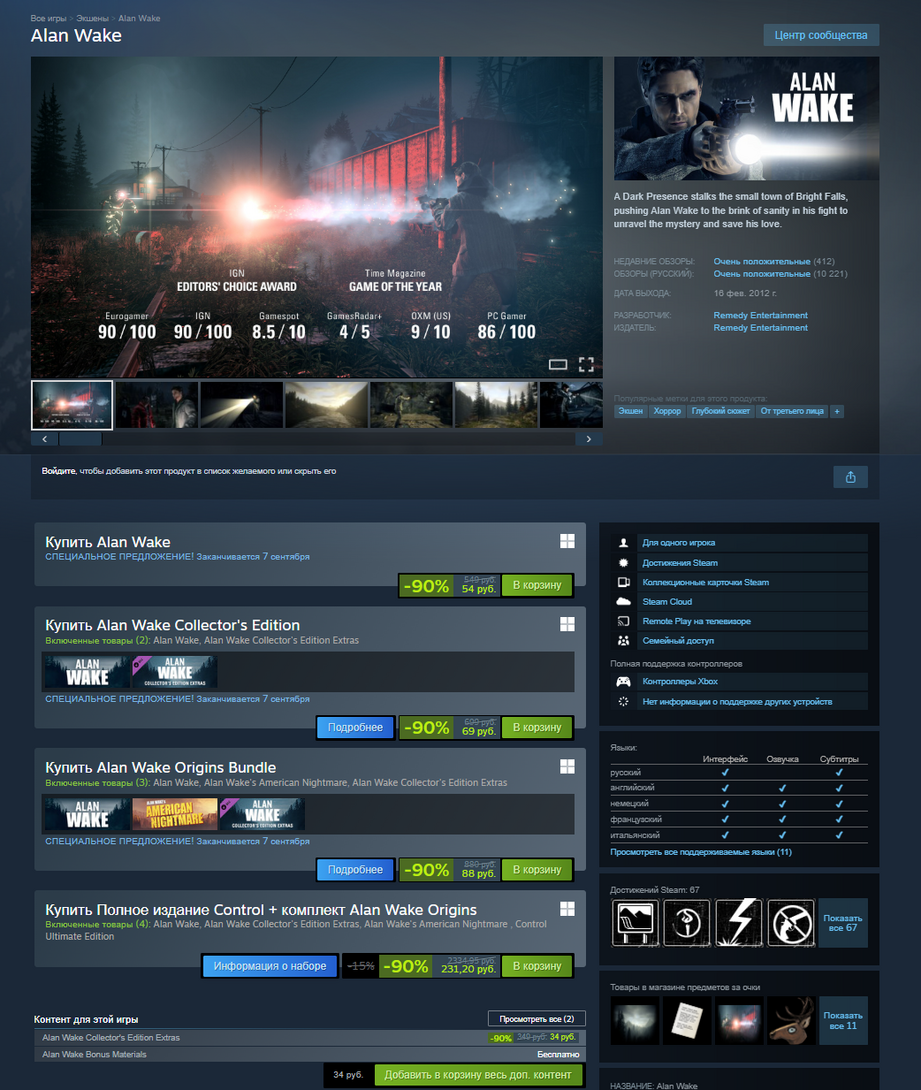Select the river landscape screenshot thumbnail

(x=326, y=405)
